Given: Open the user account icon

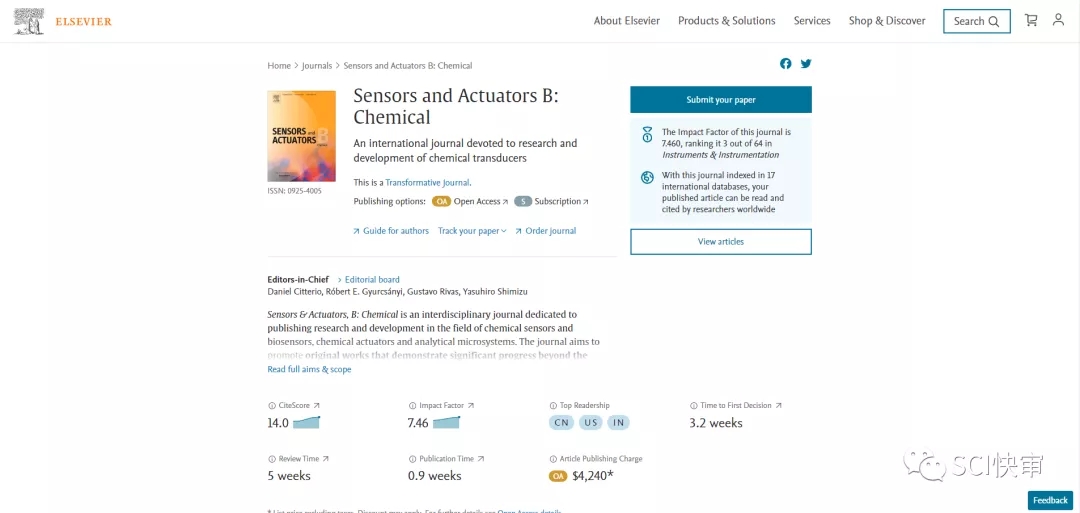Looking at the screenshot, I should [x=1058, y=20].
